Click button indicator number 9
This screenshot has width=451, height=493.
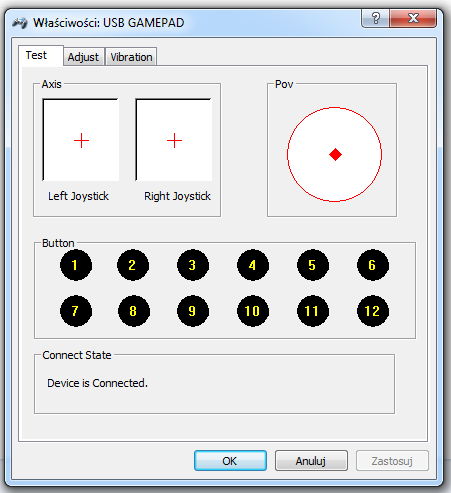click(193, 311)
